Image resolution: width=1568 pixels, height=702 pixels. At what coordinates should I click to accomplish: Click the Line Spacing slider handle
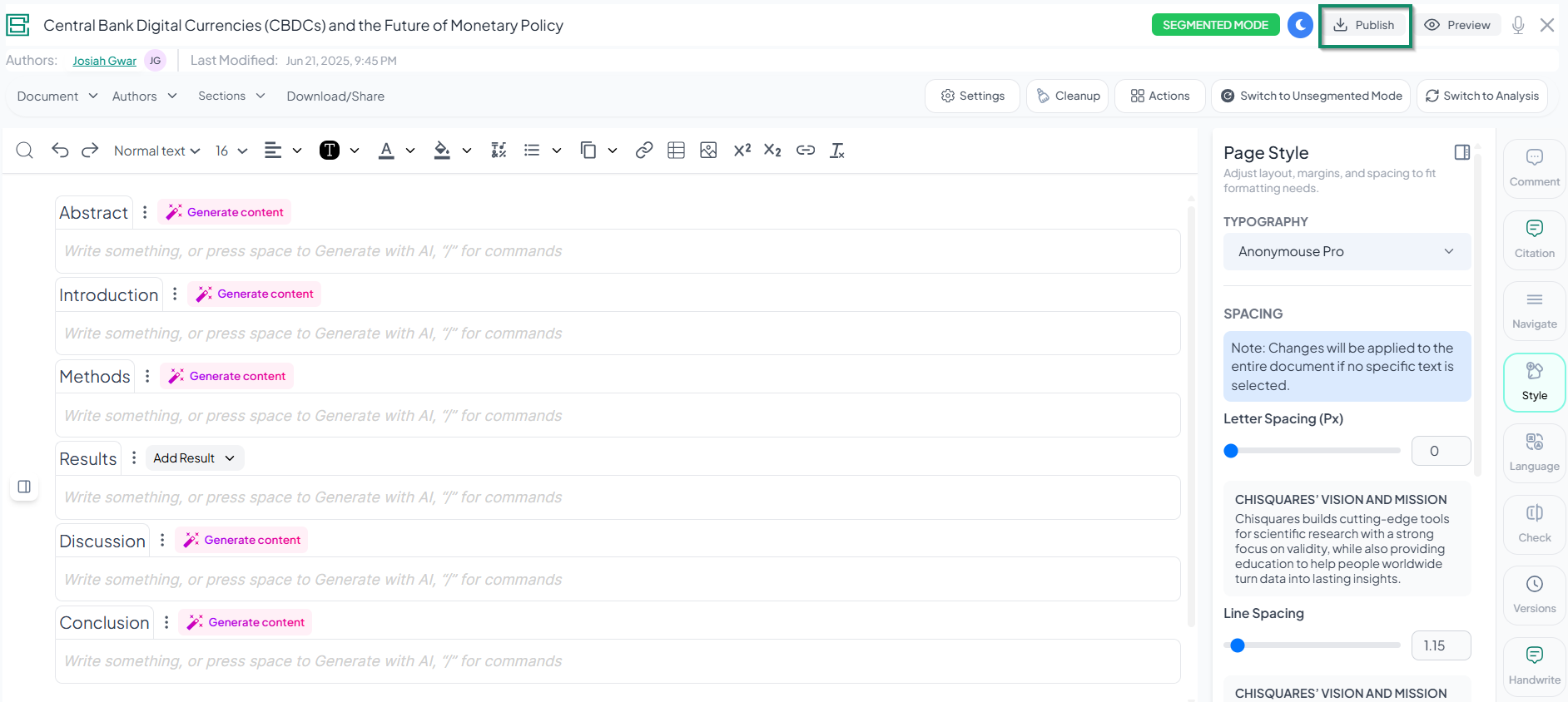[x=1238, y=645]
